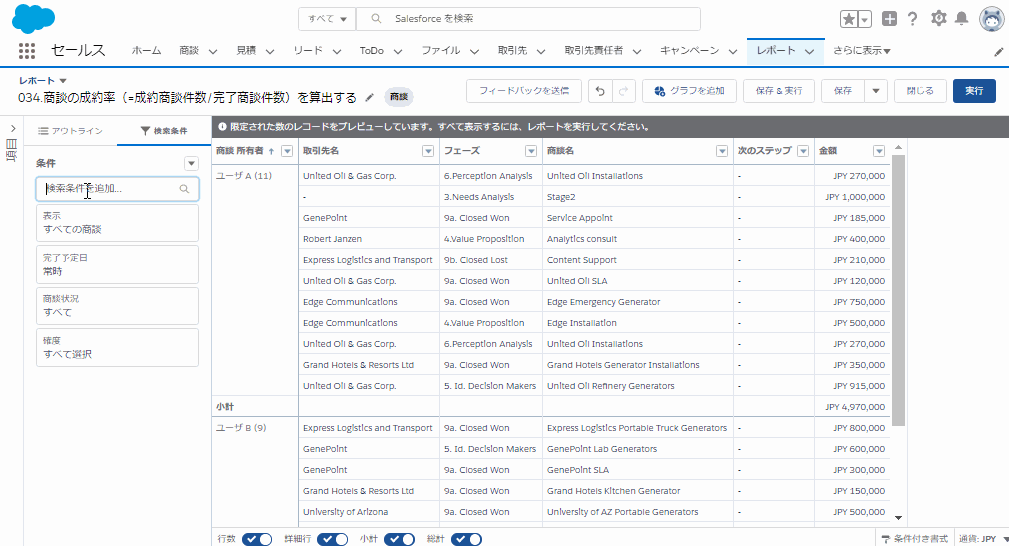Click the Salesforce cloud logo
The image size is (1009, 546).
(33, 19)
